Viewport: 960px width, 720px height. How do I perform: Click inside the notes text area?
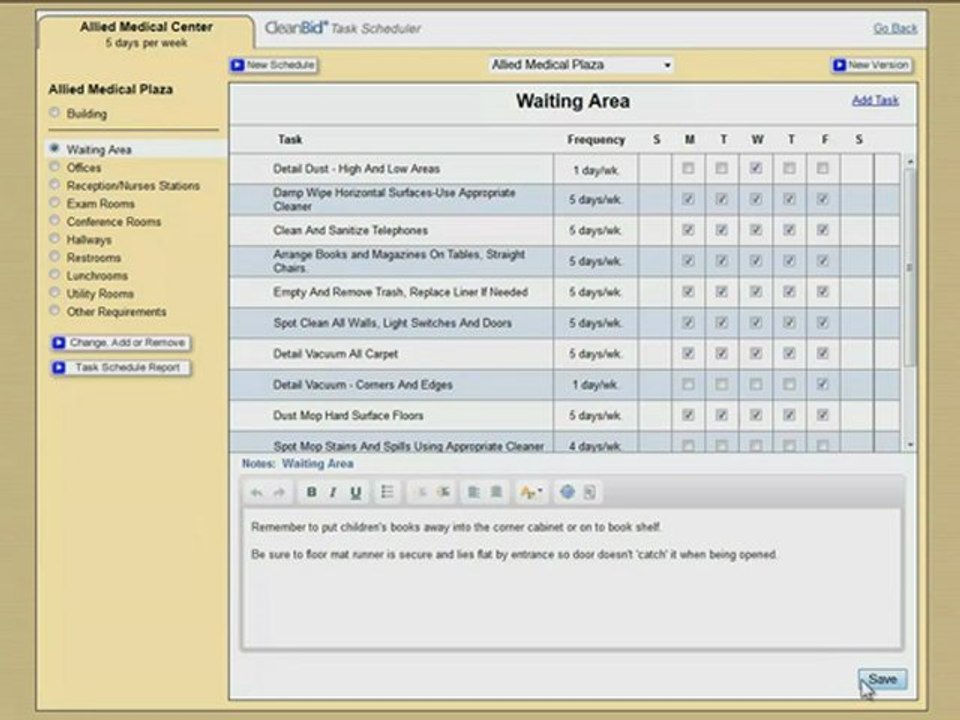point(572,577)
